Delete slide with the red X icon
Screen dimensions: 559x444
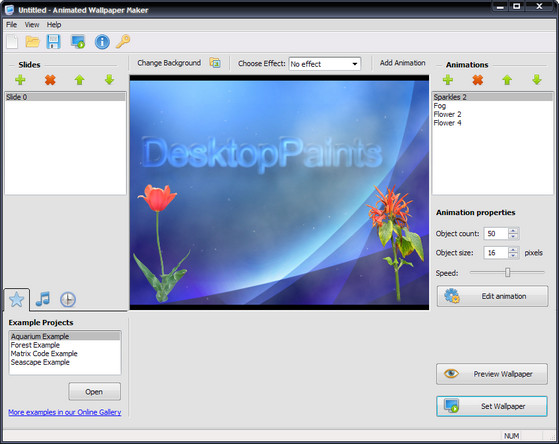click(x=50, y=80)
